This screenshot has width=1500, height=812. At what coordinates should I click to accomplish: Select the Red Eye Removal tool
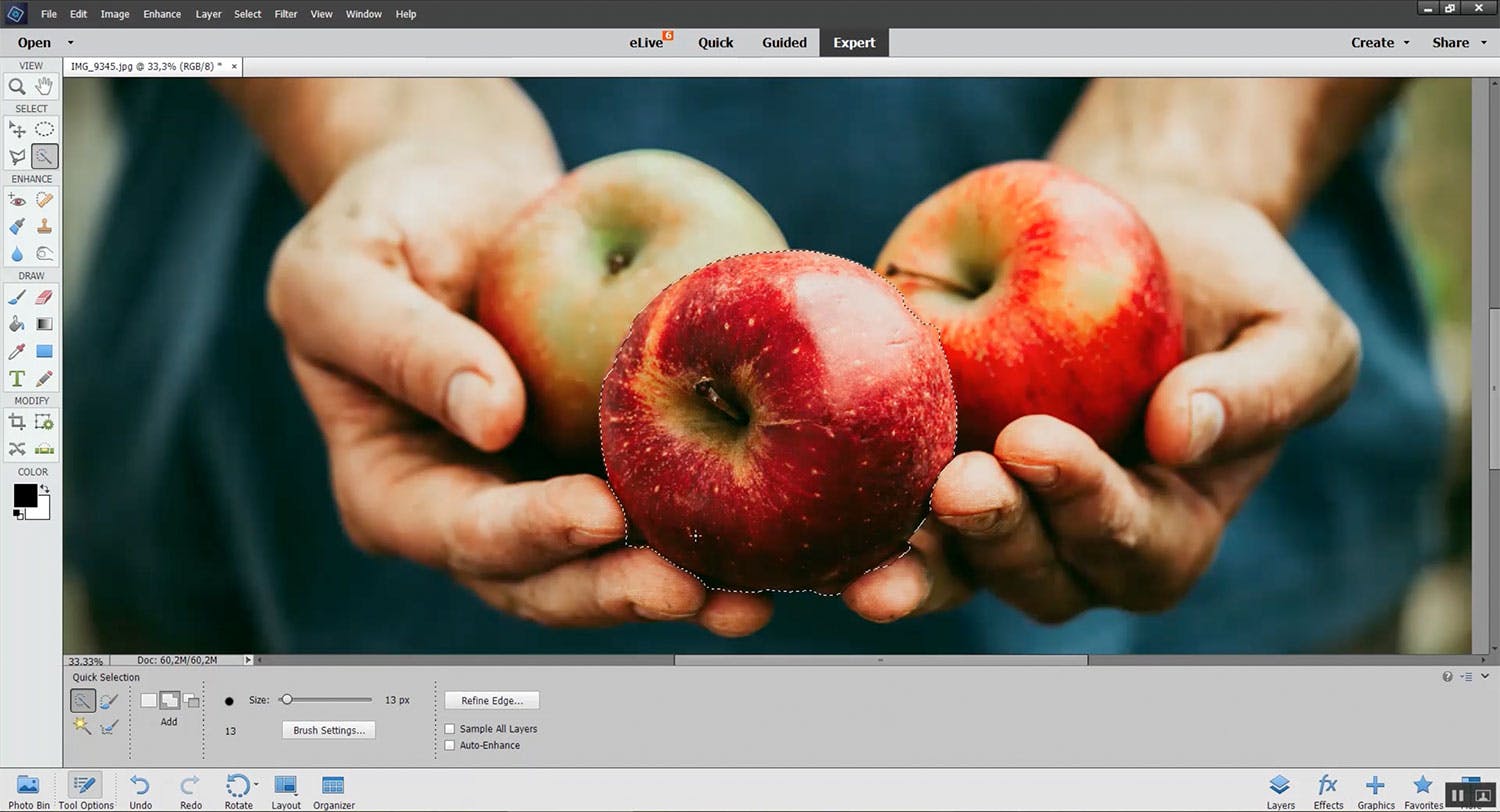17,201
